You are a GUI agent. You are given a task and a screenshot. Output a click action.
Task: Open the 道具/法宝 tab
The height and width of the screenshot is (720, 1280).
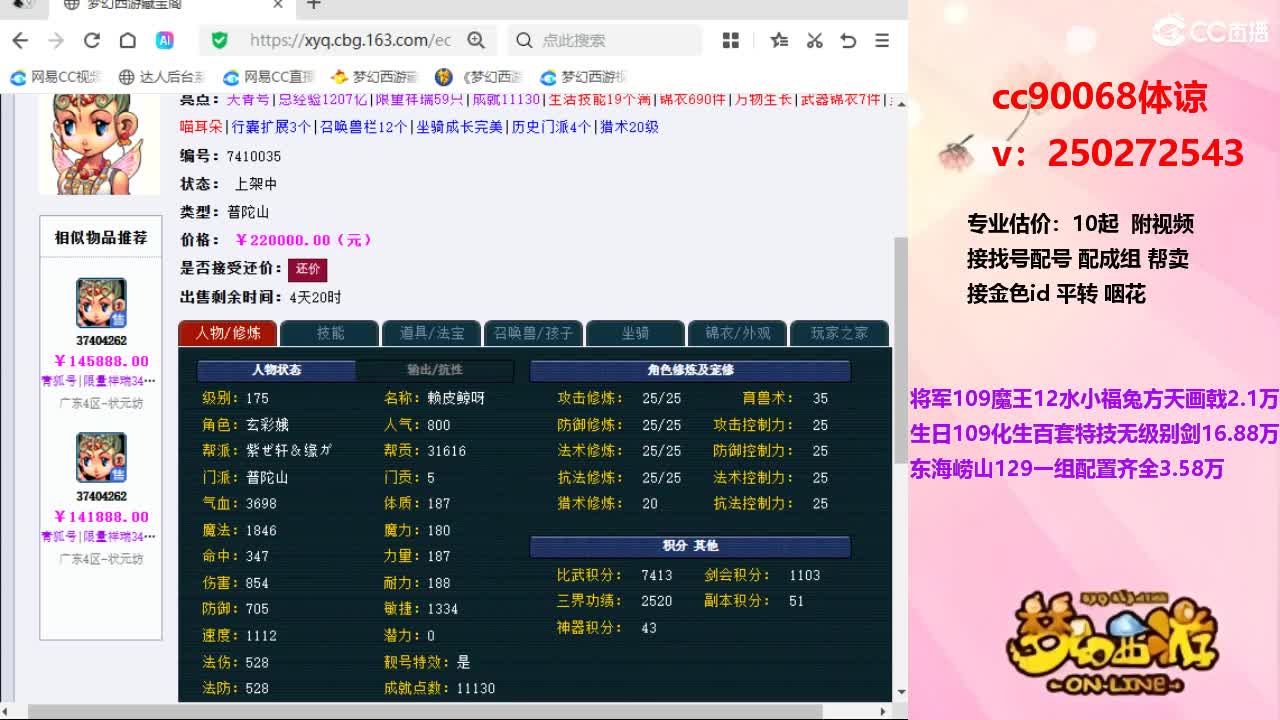pyautogui.click(x=432, y=333)
